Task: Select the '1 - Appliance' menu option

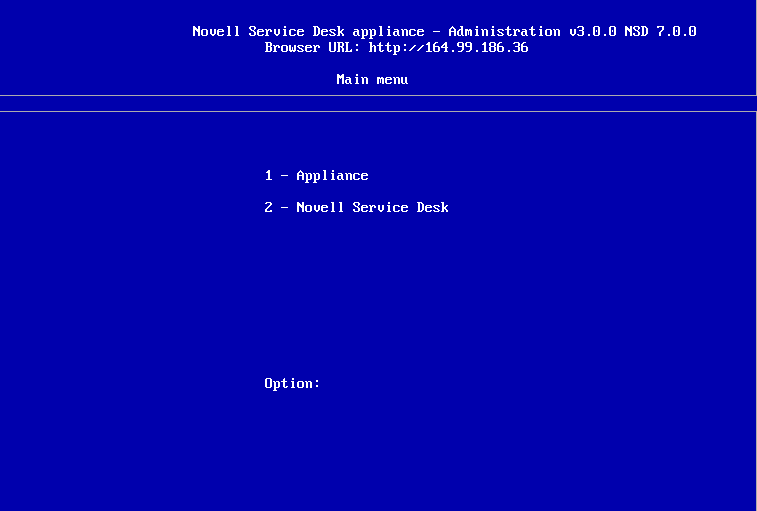Action: click(x=316, y=176)
